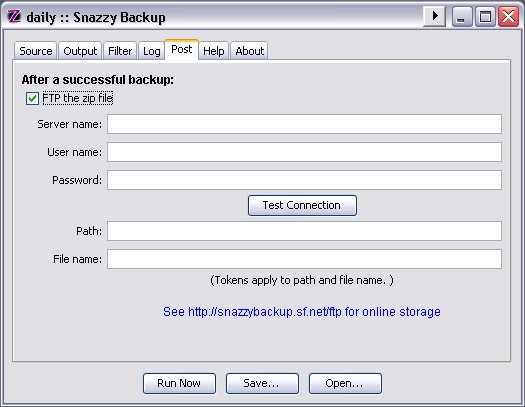This screenshot has height=407, width=525.
Task: Focus the Server name input field
Action: pyautogui.click(x=304, y=124)
